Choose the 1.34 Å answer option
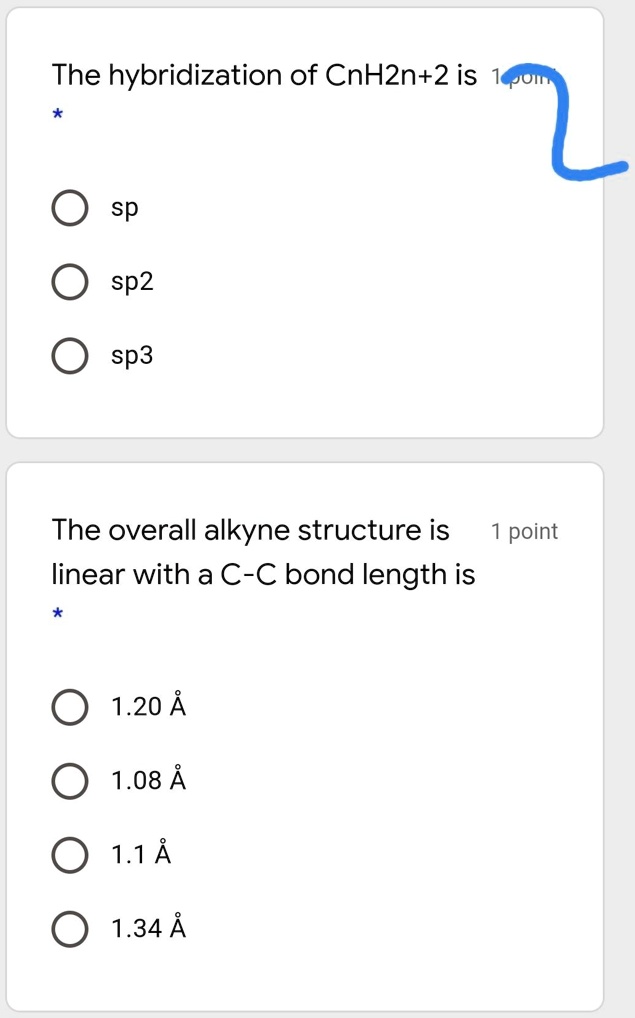 69,928
